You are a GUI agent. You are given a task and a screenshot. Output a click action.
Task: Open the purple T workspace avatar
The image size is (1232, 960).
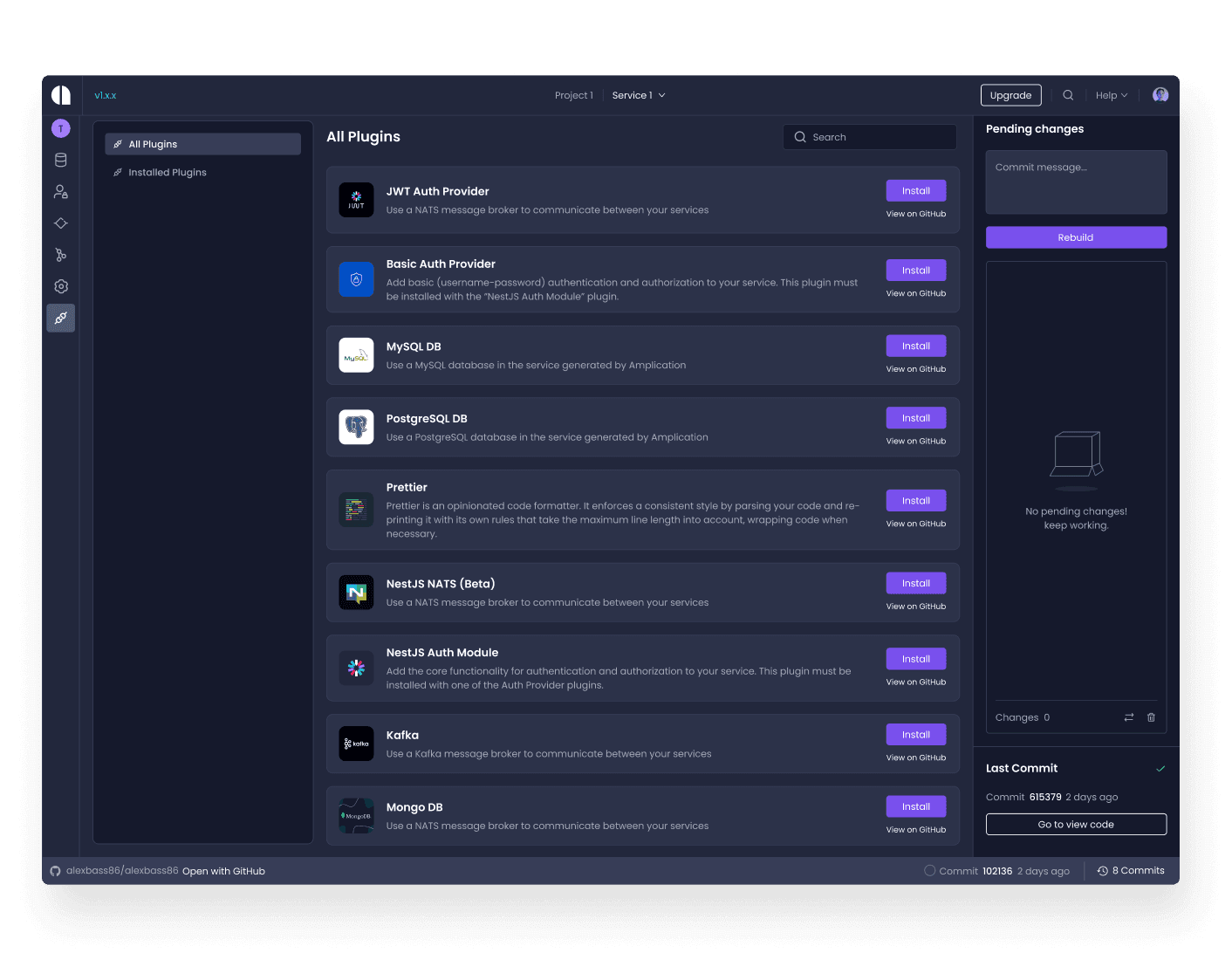pyautogui.click(x=61, y=128)
